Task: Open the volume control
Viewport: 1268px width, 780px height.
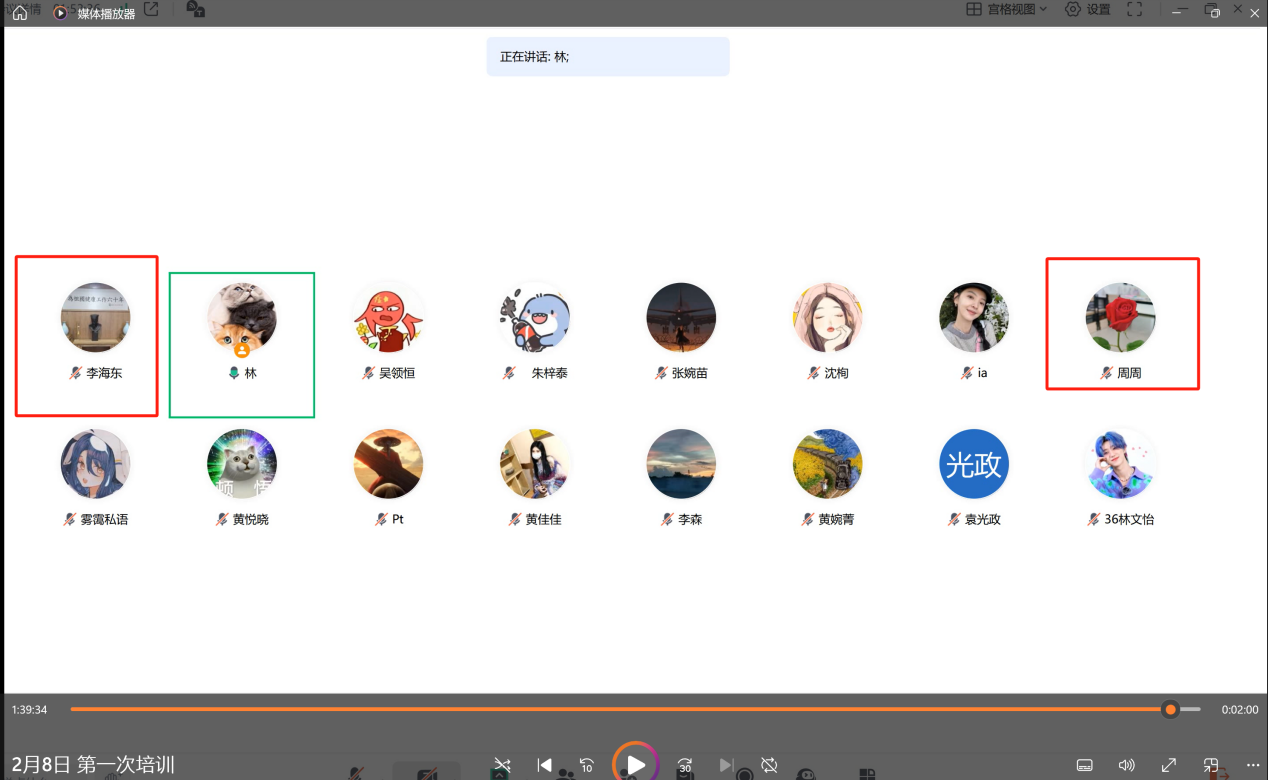Action: click(1127, 765)
